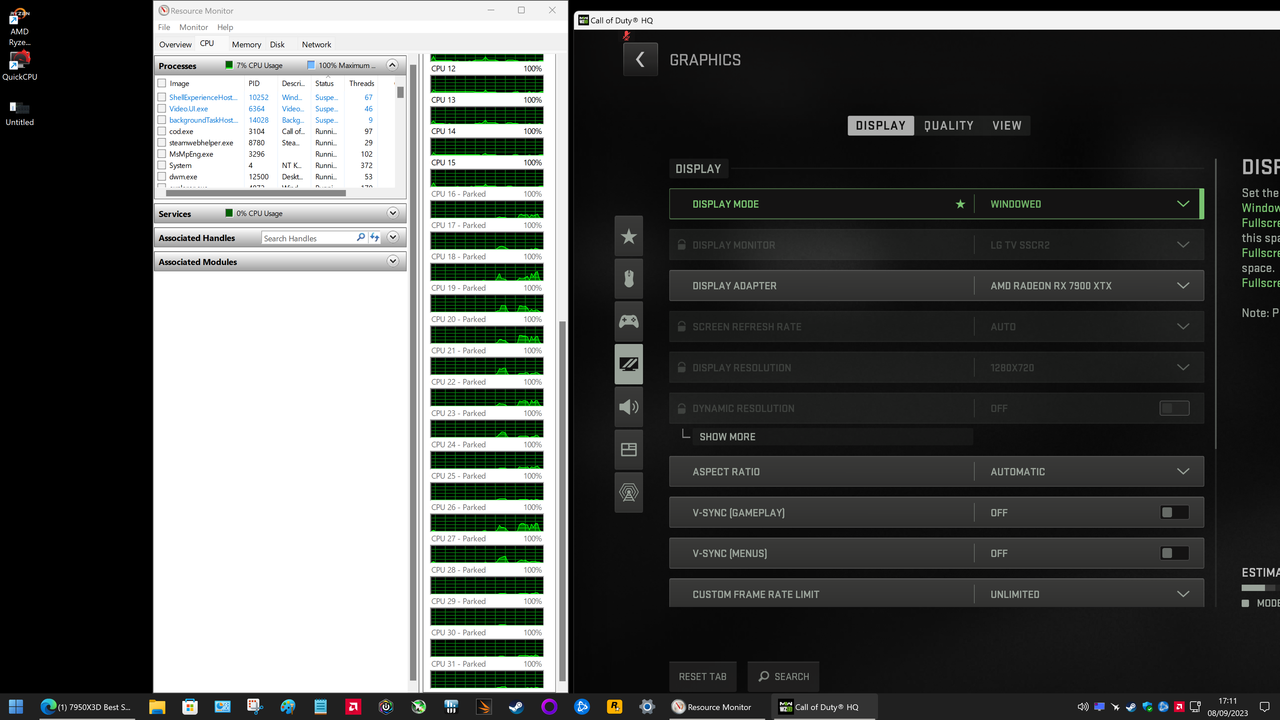Sort processes by the Threads column

click(362, 84)
